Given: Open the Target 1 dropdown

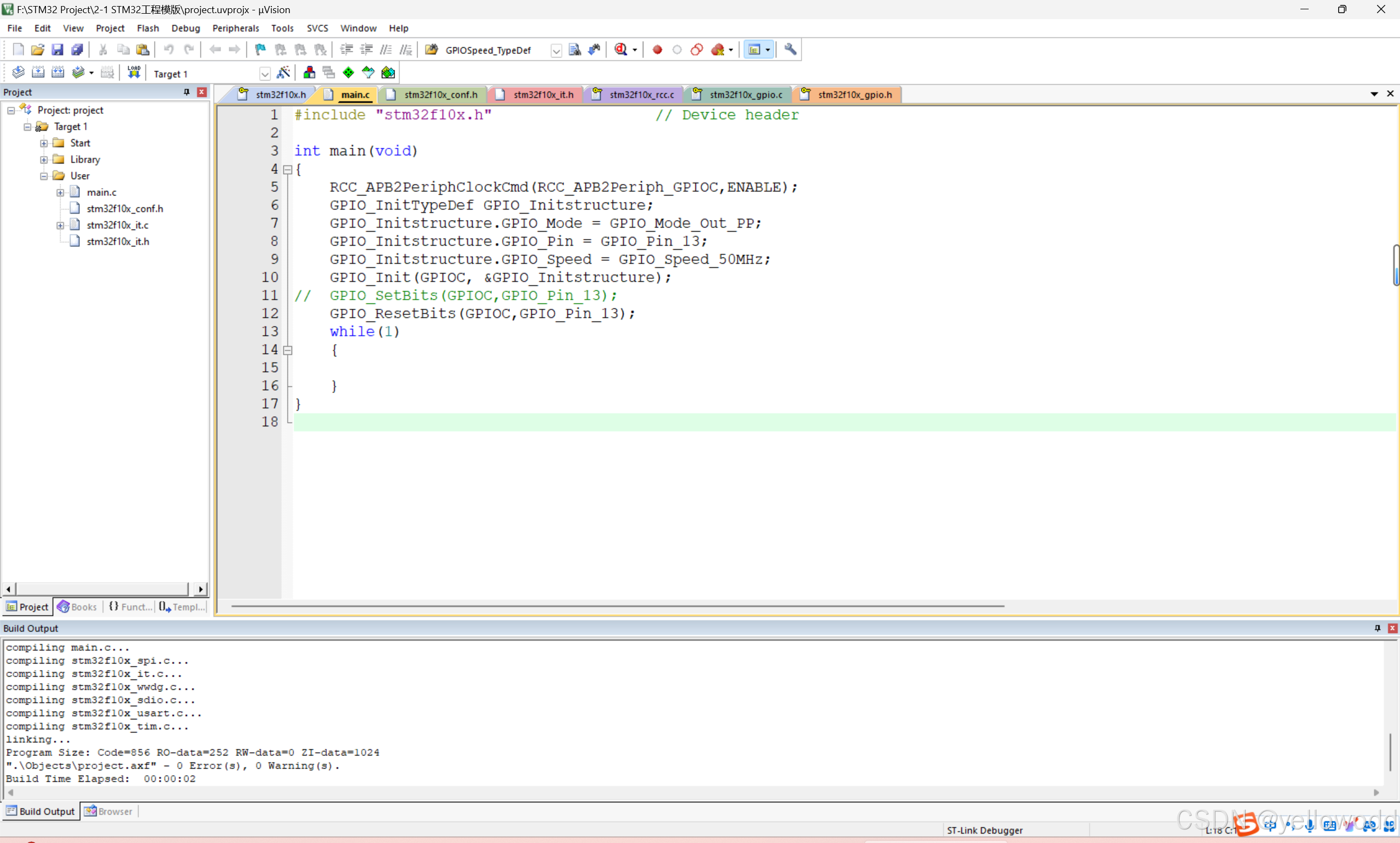Looking at the screenshot, I should click(x=265, y=74).
